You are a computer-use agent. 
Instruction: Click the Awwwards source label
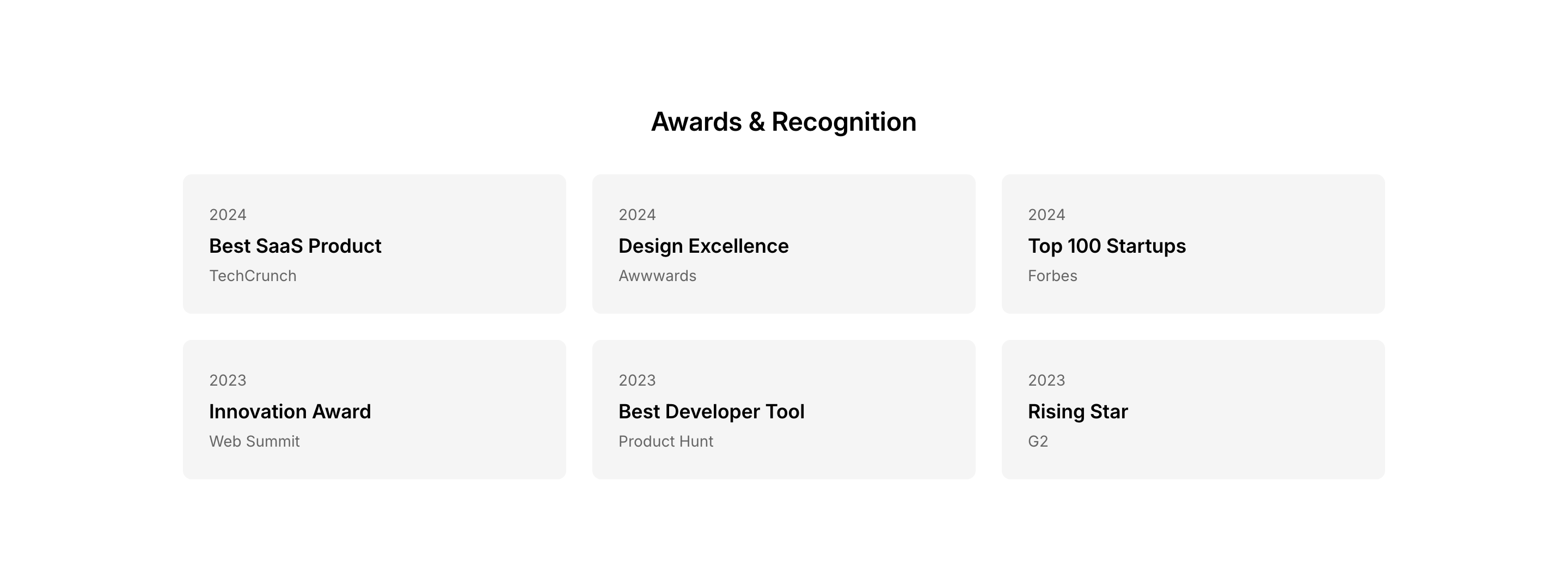pos(657,276)
